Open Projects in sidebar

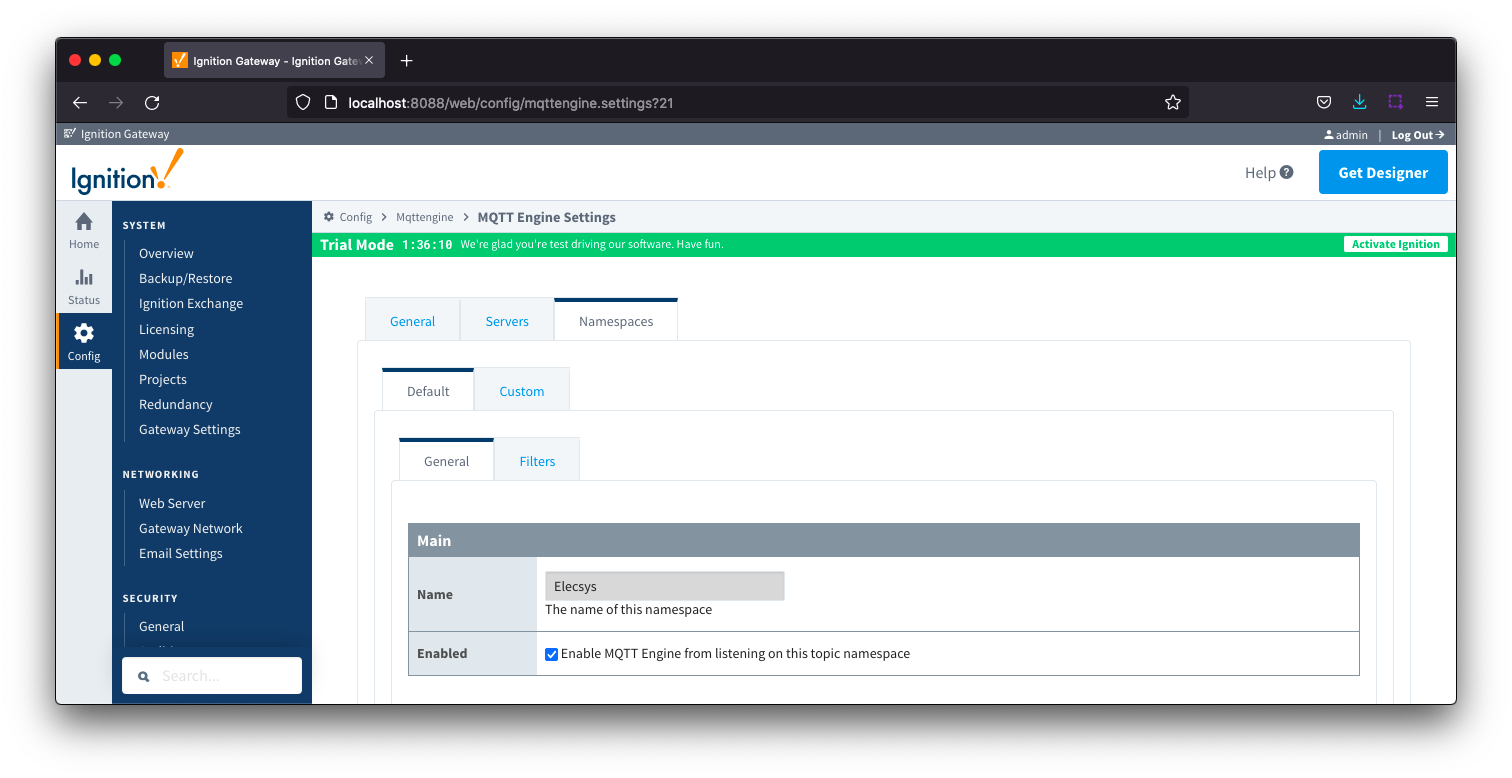pos(163,379)
